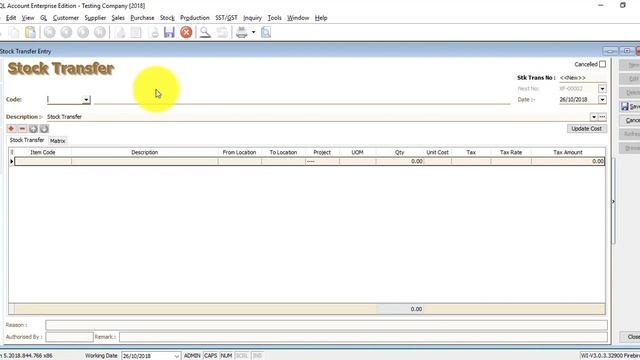Click the Qty column header

point(400,152)
